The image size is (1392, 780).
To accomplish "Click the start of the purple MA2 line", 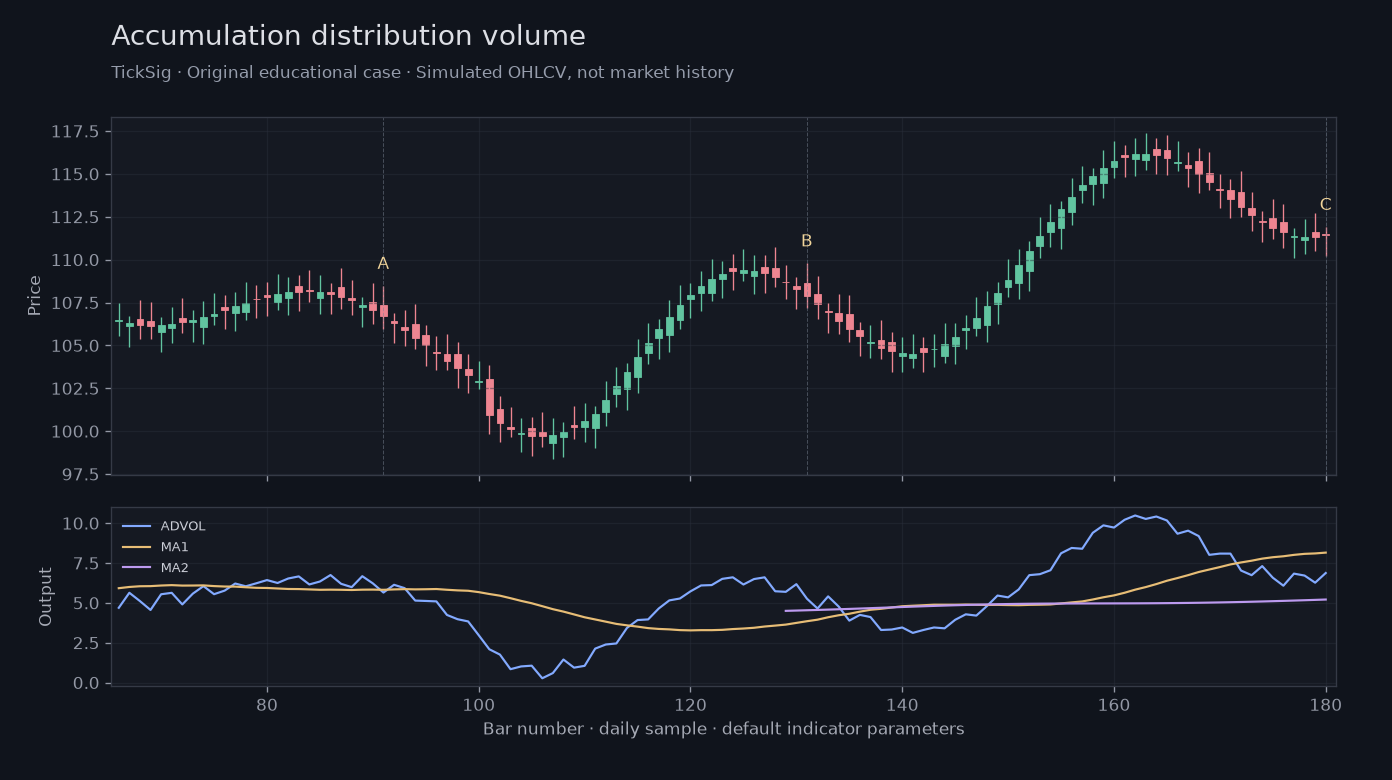I will coord(786,611).
